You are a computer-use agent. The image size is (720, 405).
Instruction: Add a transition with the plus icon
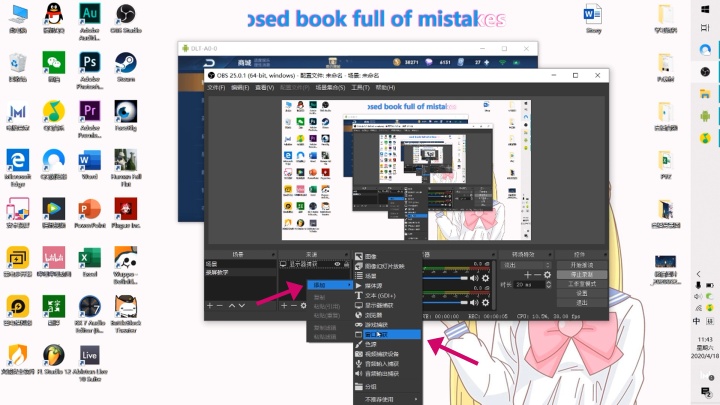[527, 275]
